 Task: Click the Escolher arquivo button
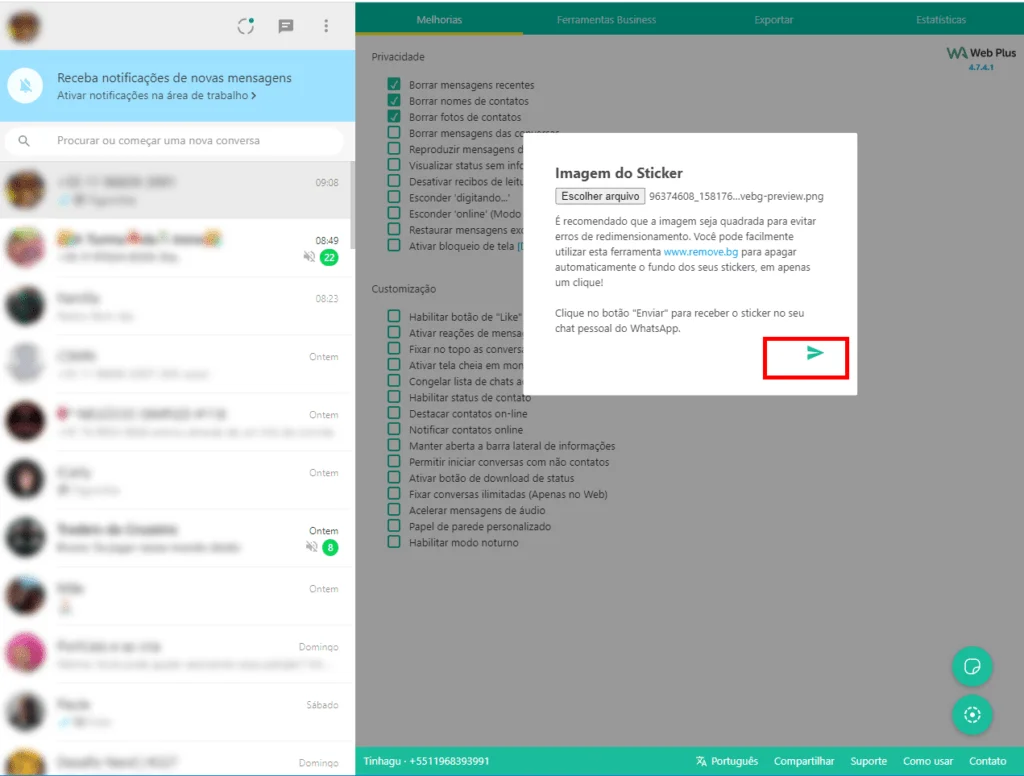[x=600, y=196]
